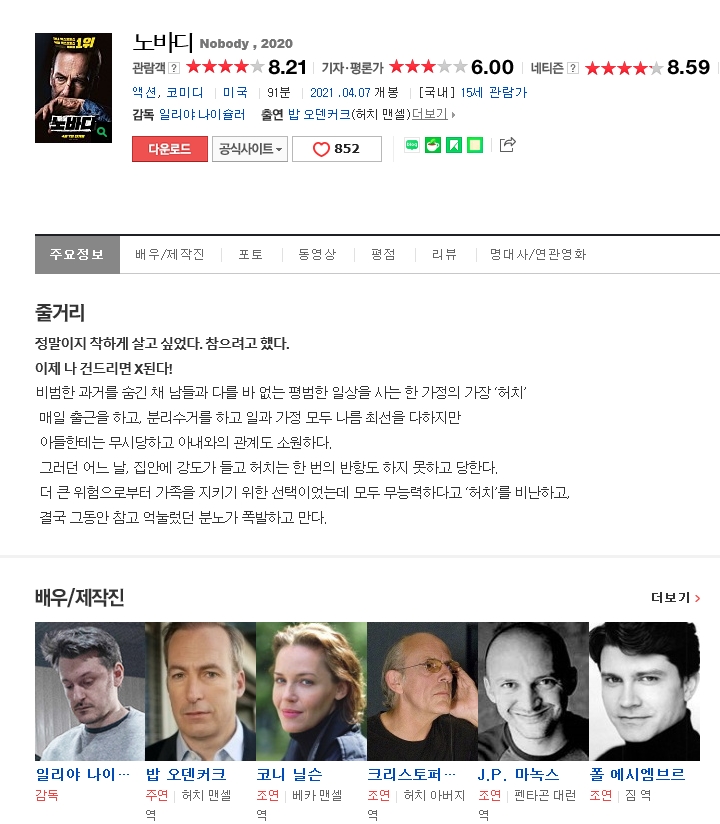Share to Naver Blog icon

412,145
